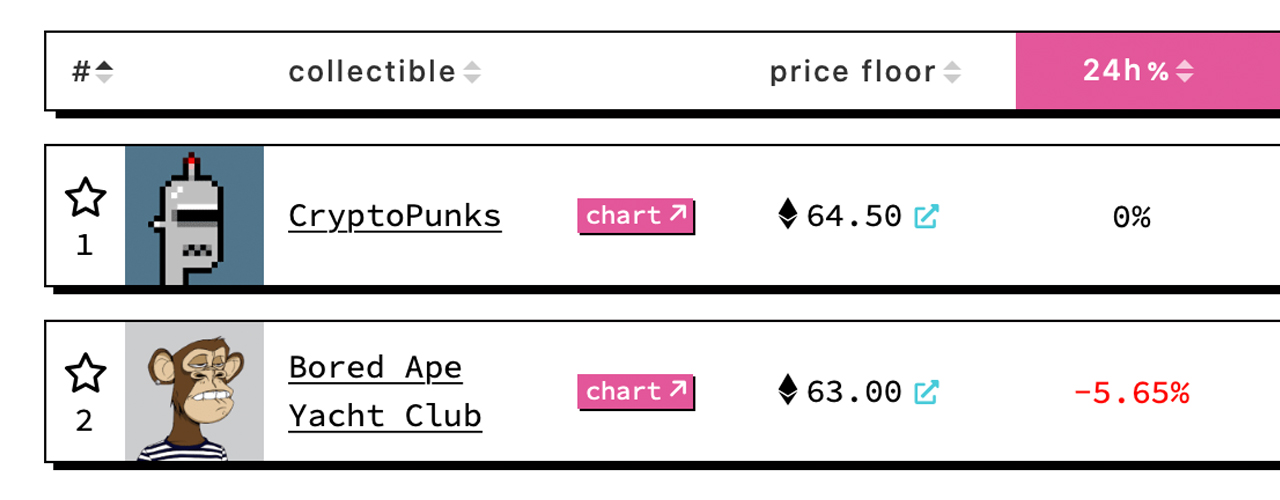Open Bored Ape price floor external link icon
1280x500 pixels.
[927, 392]
